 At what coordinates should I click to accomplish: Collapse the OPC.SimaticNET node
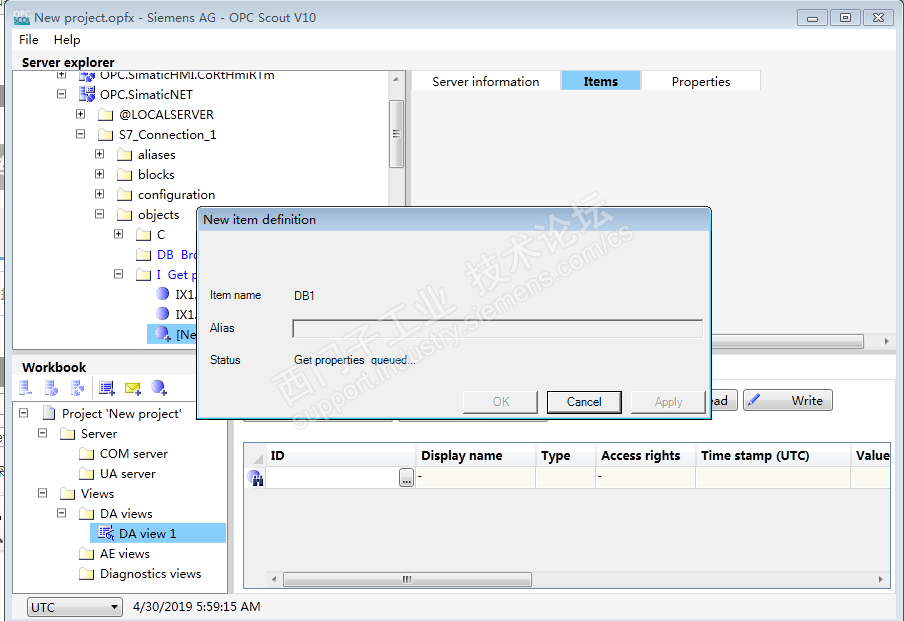pyautogui.click(x=62, y=94)
